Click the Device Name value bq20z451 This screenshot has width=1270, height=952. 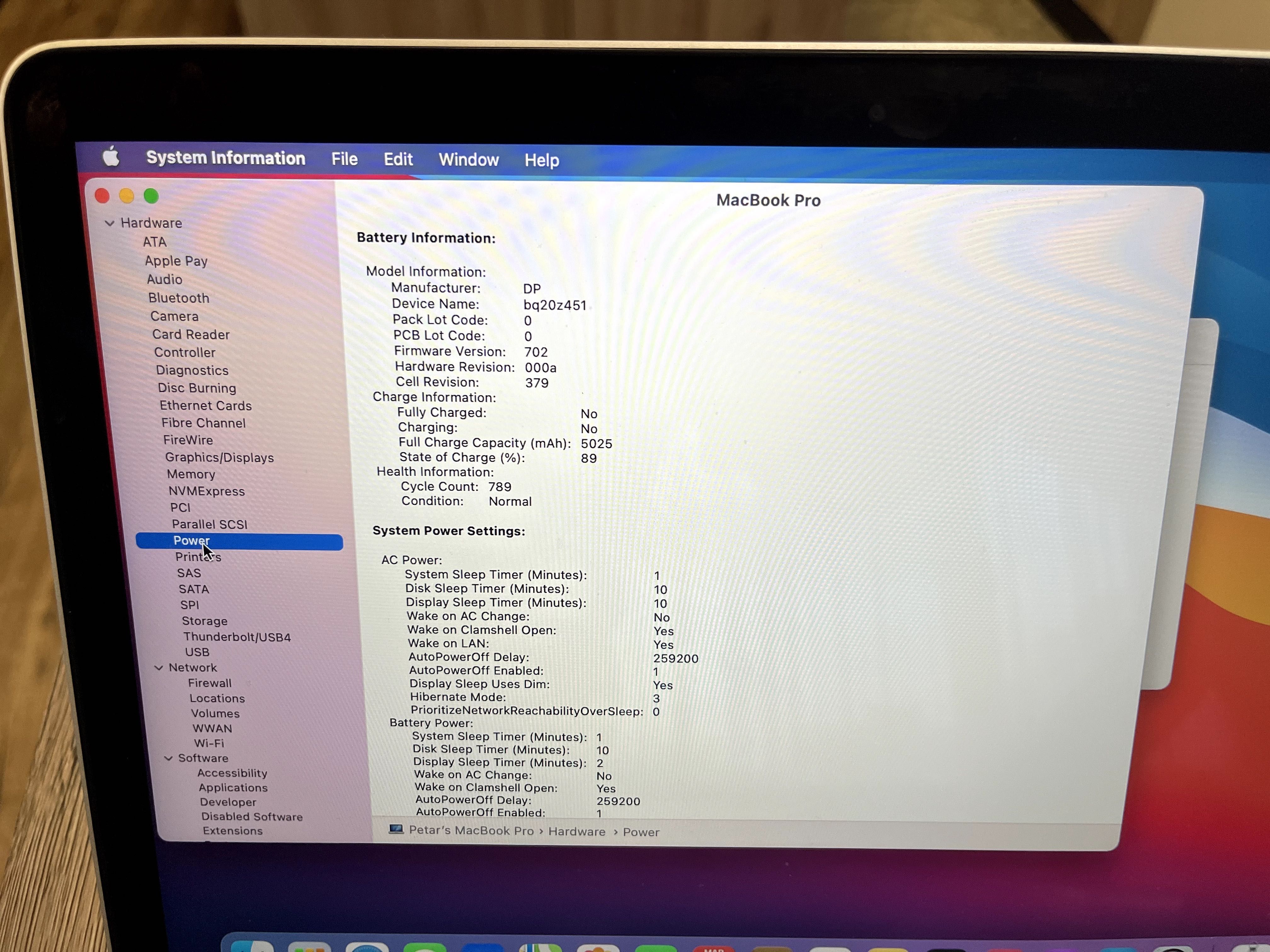coord(555,305)
